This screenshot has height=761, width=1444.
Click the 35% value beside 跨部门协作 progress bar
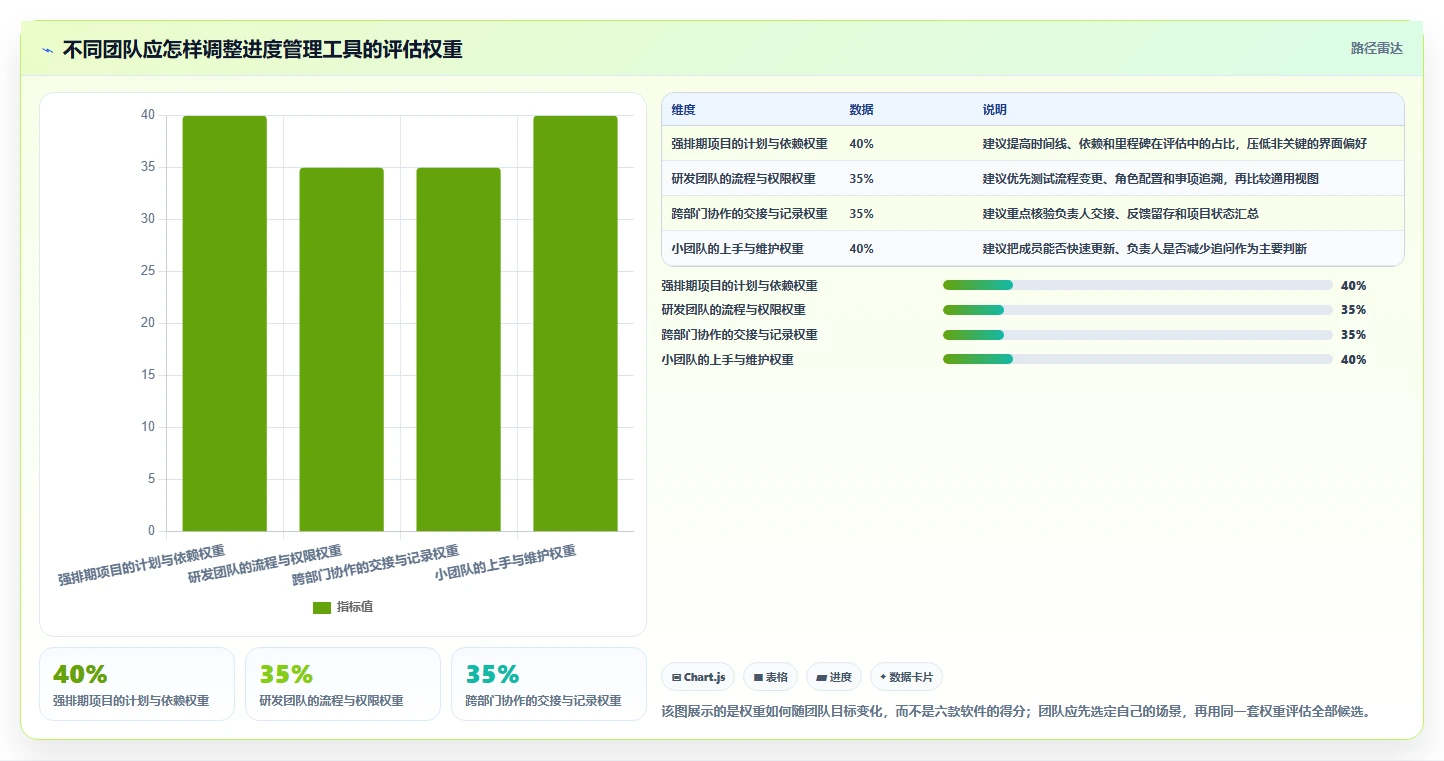click(x=1353, y=335)
